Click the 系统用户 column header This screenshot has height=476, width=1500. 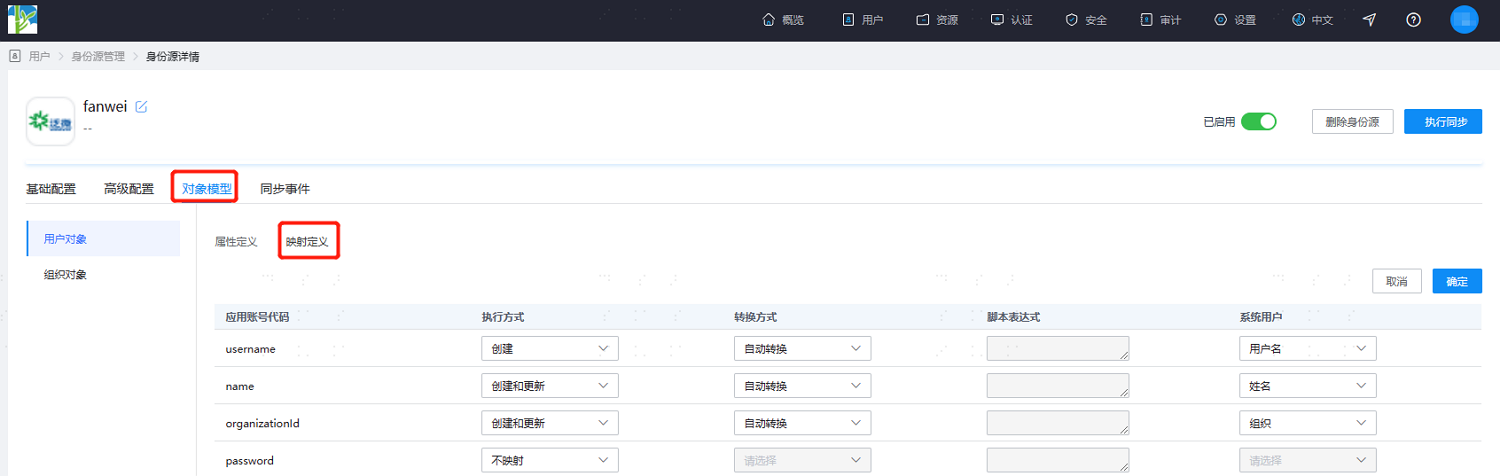(x=1260, y=317)
